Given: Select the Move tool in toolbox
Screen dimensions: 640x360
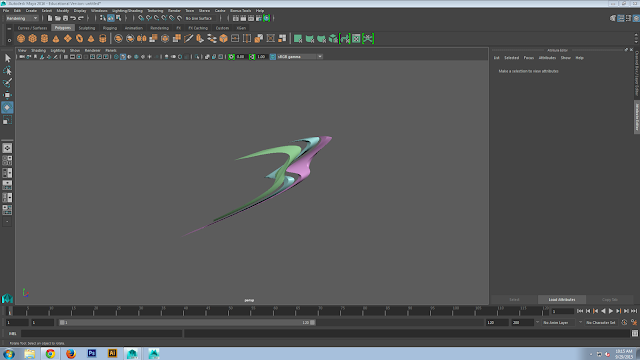Looking at the screenshot, I should coord(7,95).
